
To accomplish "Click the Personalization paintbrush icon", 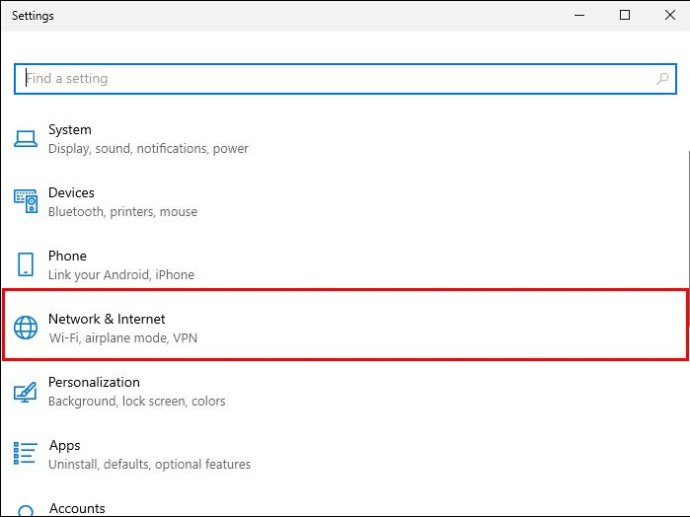I will [26, 391].
